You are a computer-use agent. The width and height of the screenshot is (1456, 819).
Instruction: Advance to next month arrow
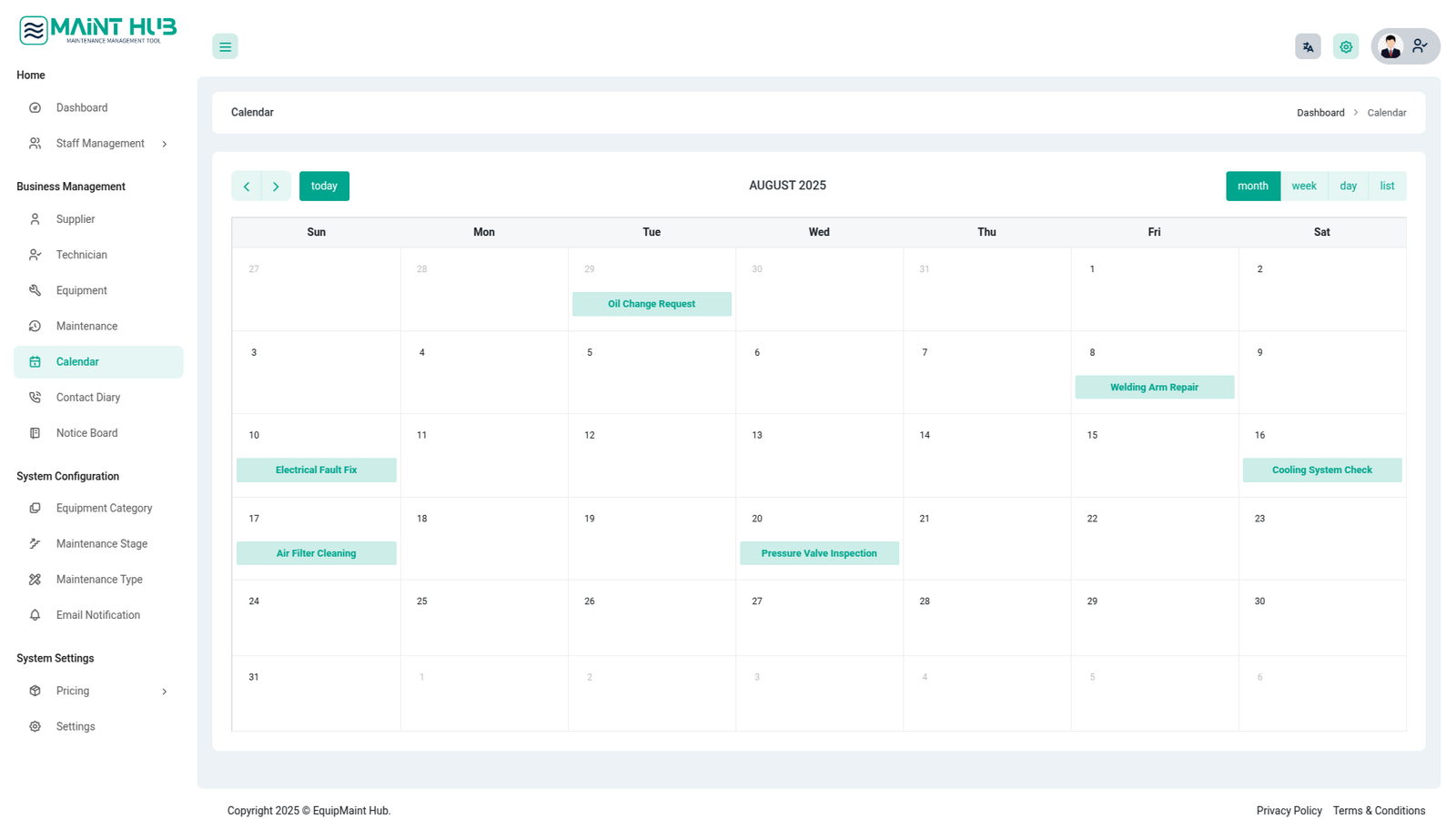(276, 187)
